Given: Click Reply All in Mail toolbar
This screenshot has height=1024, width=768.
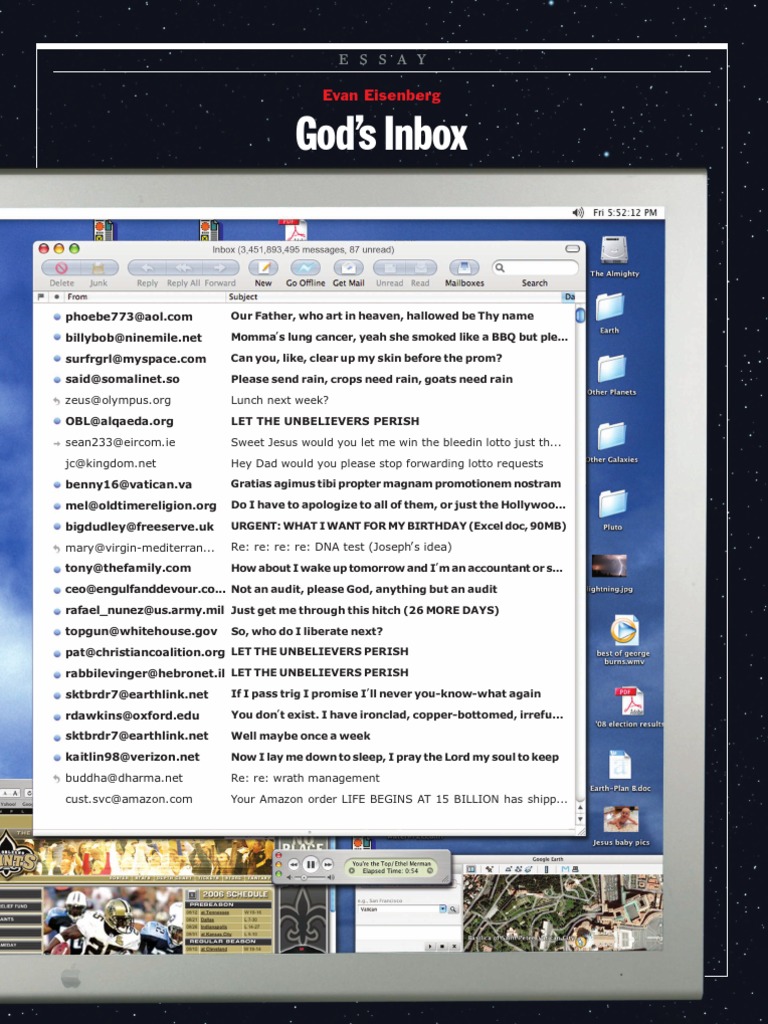Looking at the screenshot, I should pos(184,268).
